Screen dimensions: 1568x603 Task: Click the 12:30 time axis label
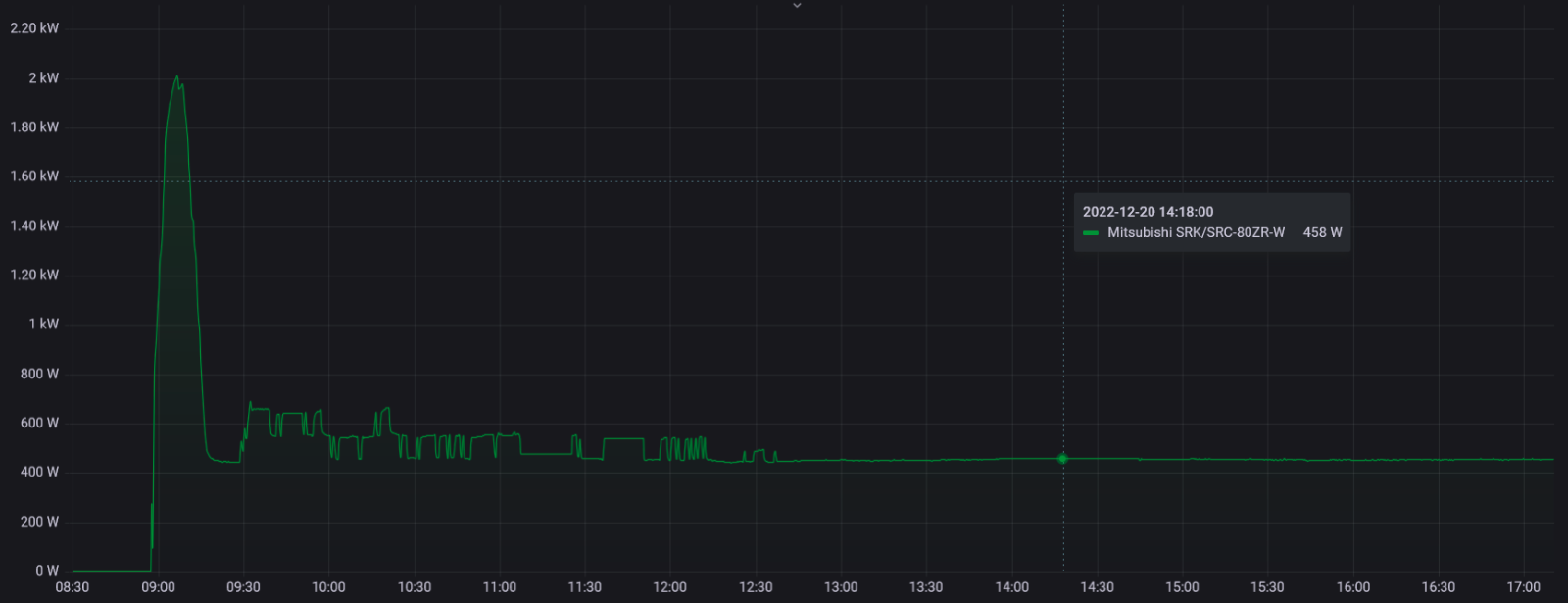tap(756, 587)
